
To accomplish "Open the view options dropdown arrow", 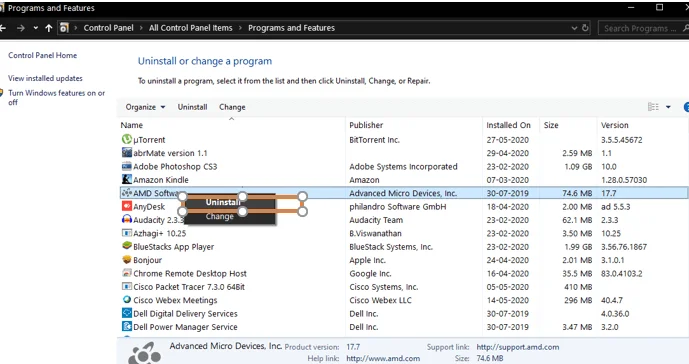I will click(x=668, y=107).
